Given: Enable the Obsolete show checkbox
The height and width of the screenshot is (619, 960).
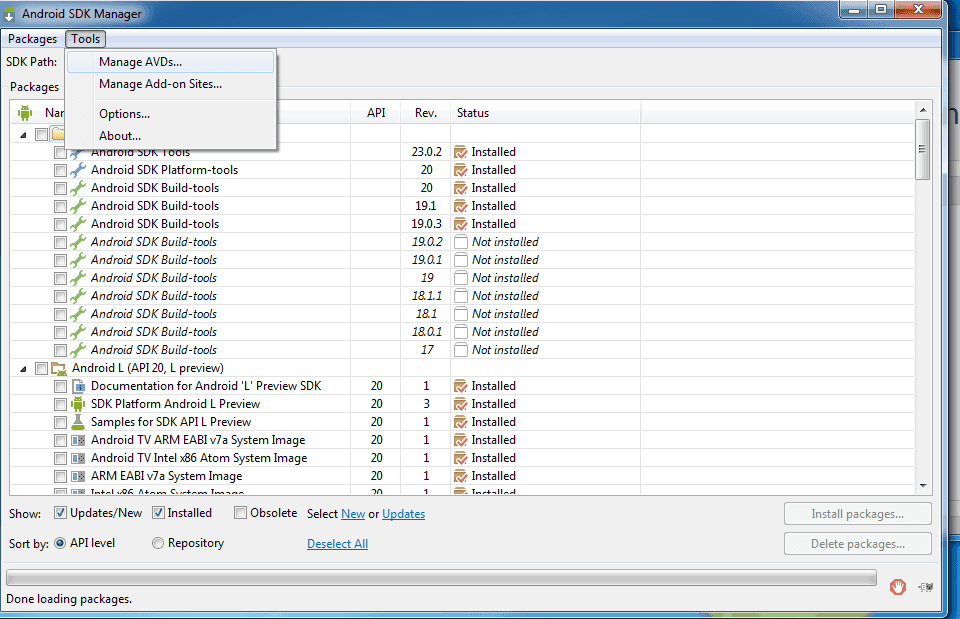Looking at the screenshot, I should coord(241,513).
